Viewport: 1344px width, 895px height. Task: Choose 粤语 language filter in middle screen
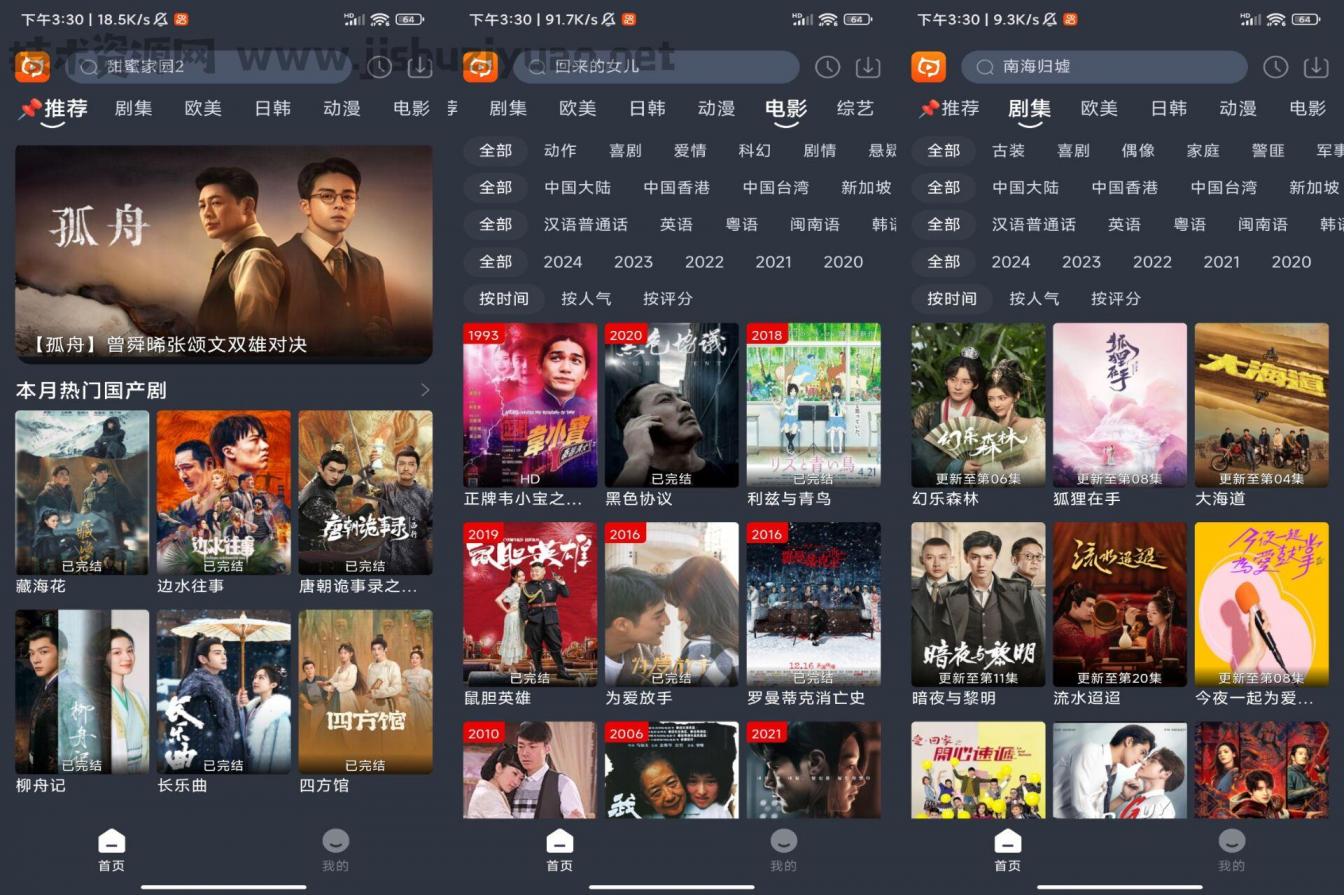click(741, 224)
